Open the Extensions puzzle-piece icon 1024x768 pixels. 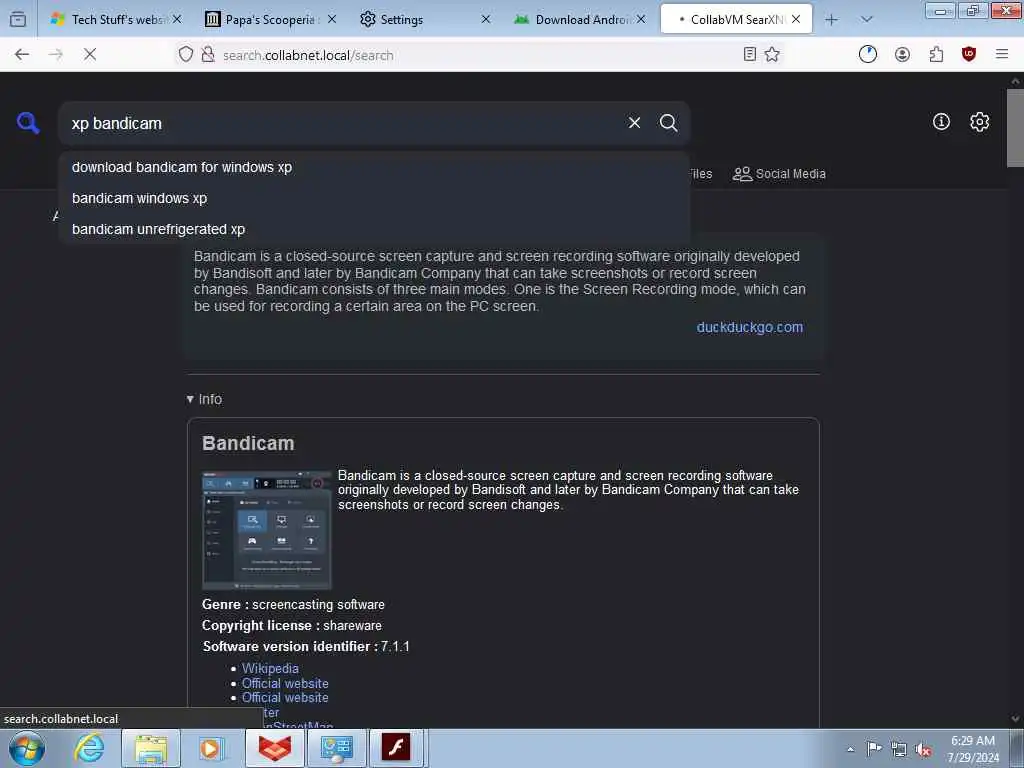pyautogui.click(x=936, y=55)
